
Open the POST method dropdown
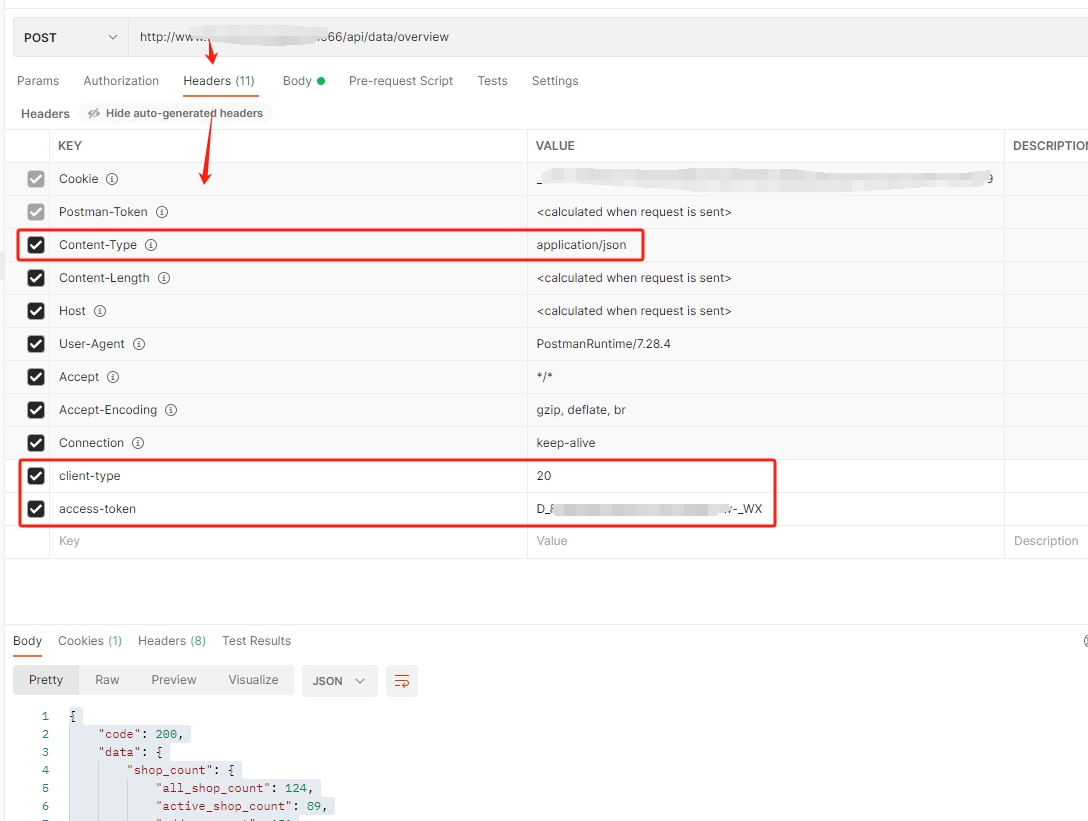pyautogui.click(x=70, y=38)
